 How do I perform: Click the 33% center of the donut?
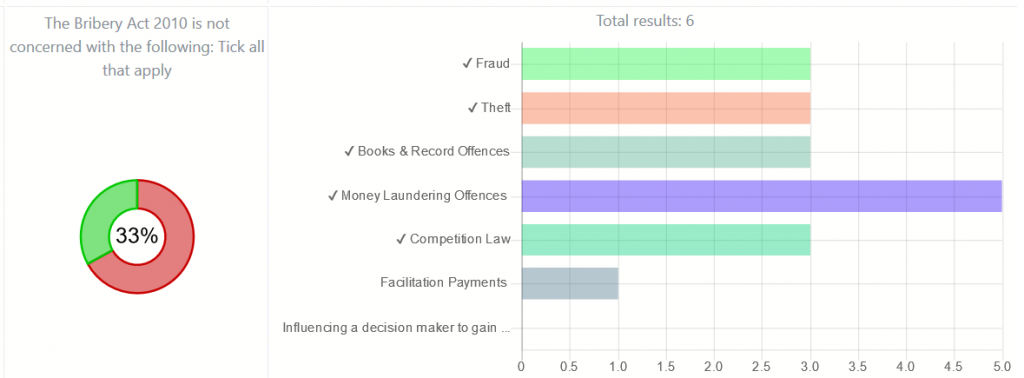click(x=137, y=236)
